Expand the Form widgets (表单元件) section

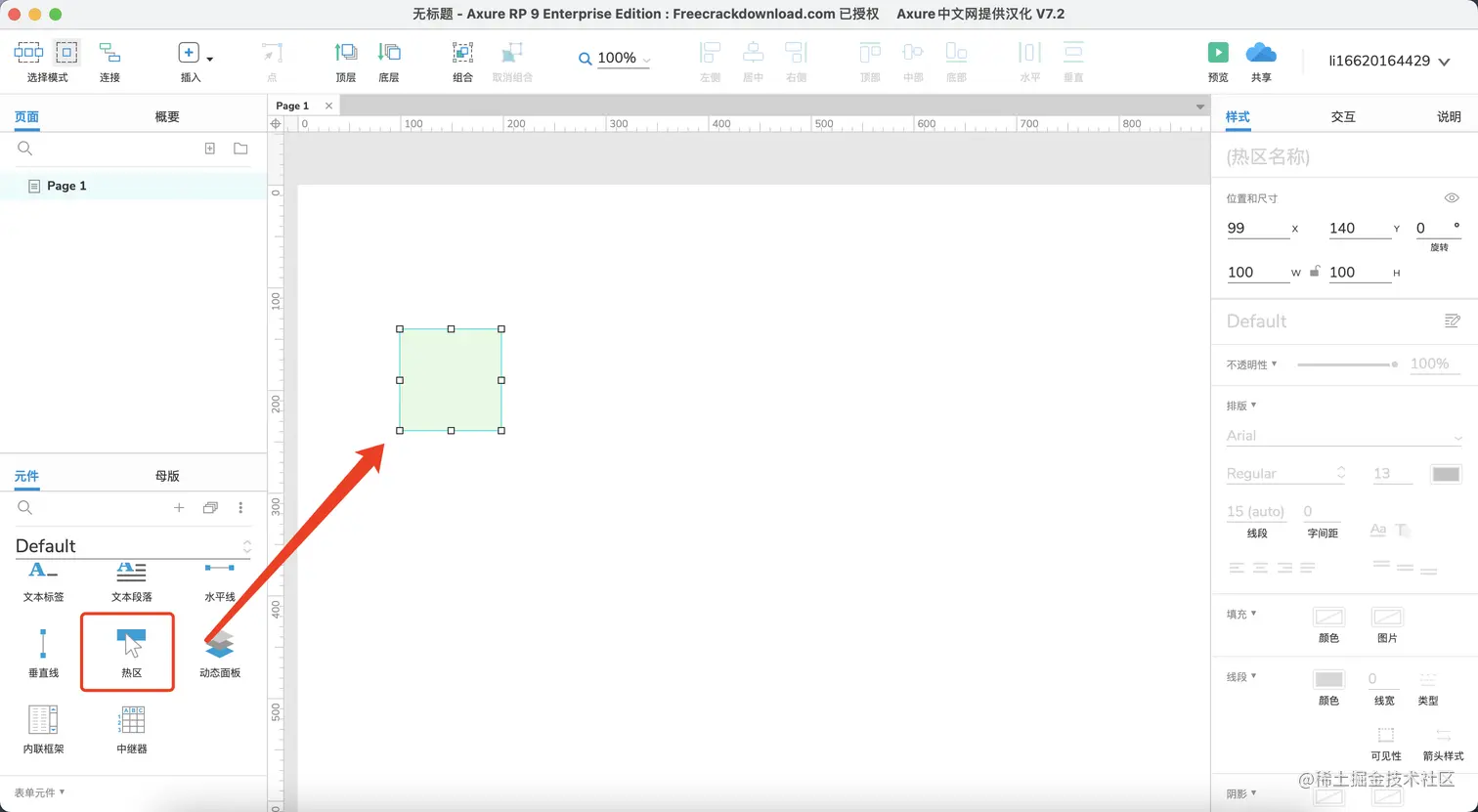[40, 792]
